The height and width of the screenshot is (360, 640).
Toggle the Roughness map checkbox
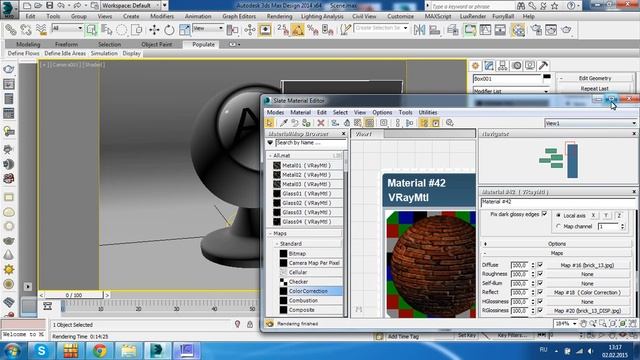540,274
